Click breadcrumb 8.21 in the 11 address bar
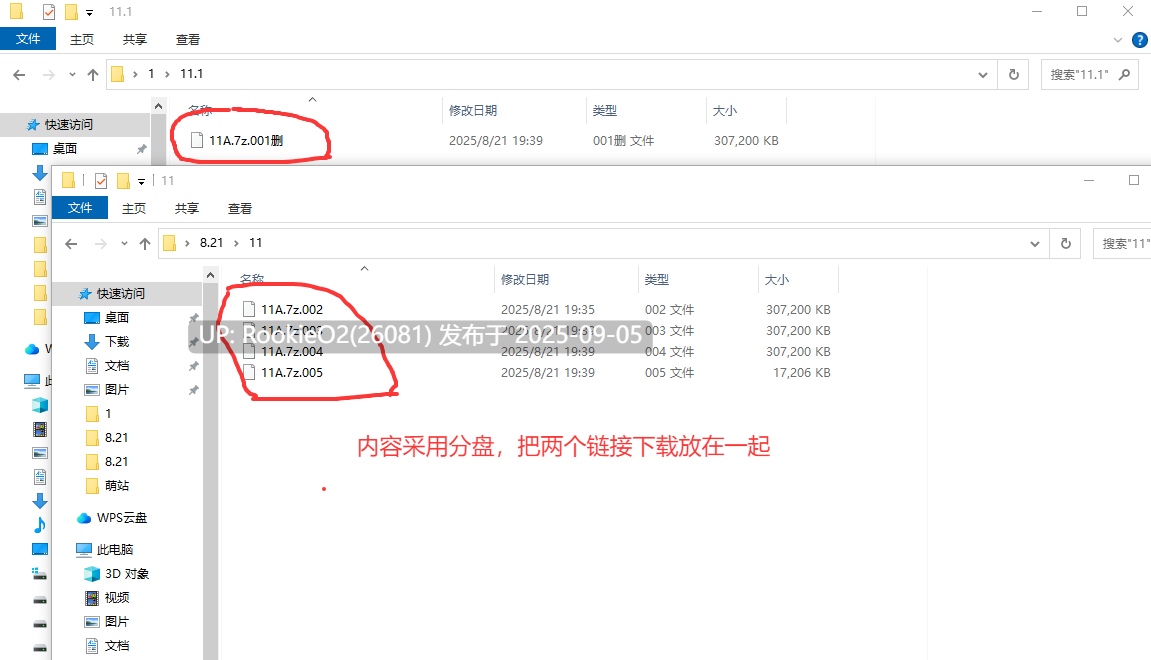The width and height of the screenshot is (1151, 660). tap(211, 242)
